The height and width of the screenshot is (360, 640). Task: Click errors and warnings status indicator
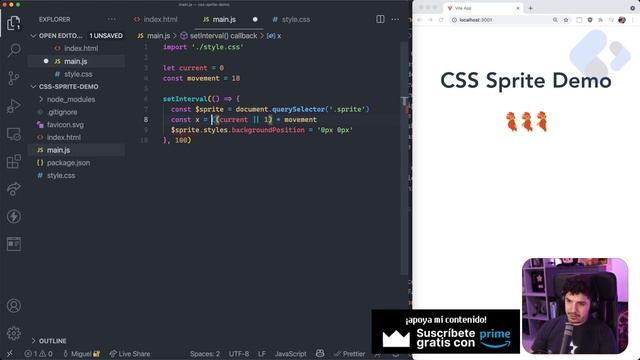38,353
